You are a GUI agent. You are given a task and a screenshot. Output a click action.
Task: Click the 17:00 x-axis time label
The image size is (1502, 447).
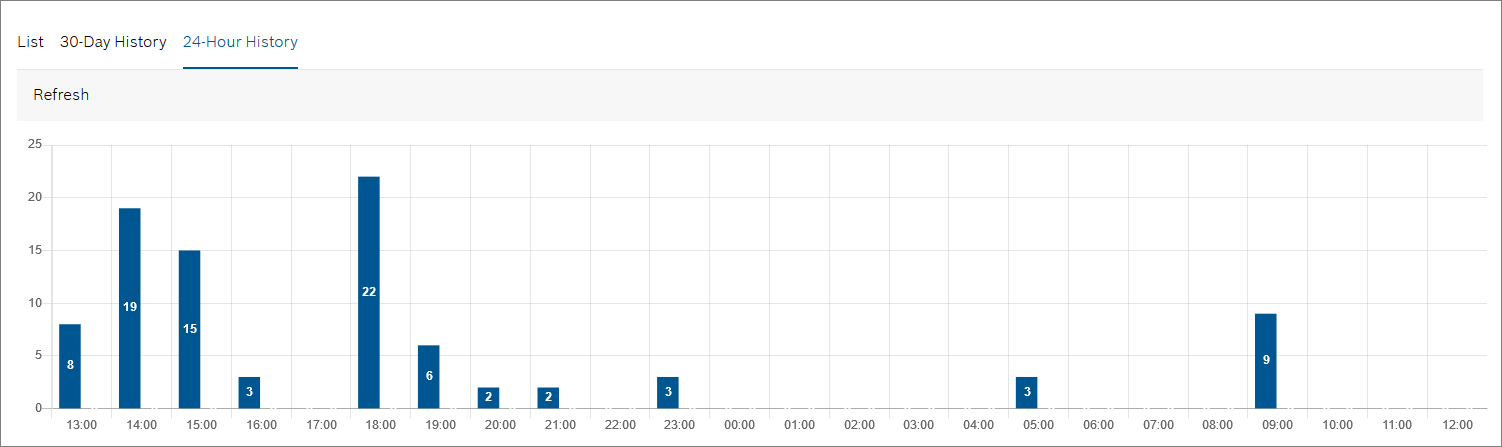(321, 425)
